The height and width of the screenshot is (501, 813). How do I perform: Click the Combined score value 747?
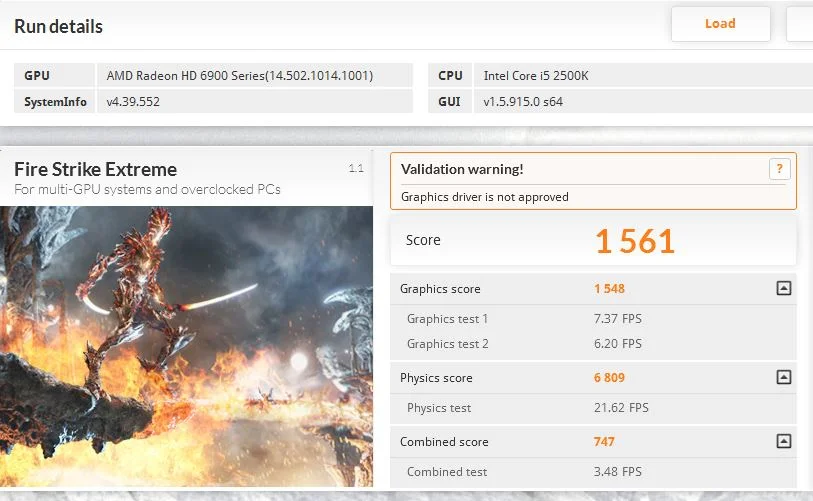point(604,441)
